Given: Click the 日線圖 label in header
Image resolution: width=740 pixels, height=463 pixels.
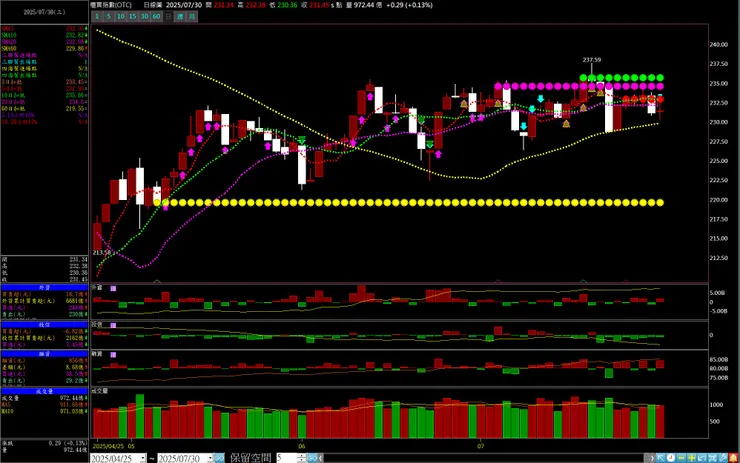Looking at the screenshot, I should 152,5.
